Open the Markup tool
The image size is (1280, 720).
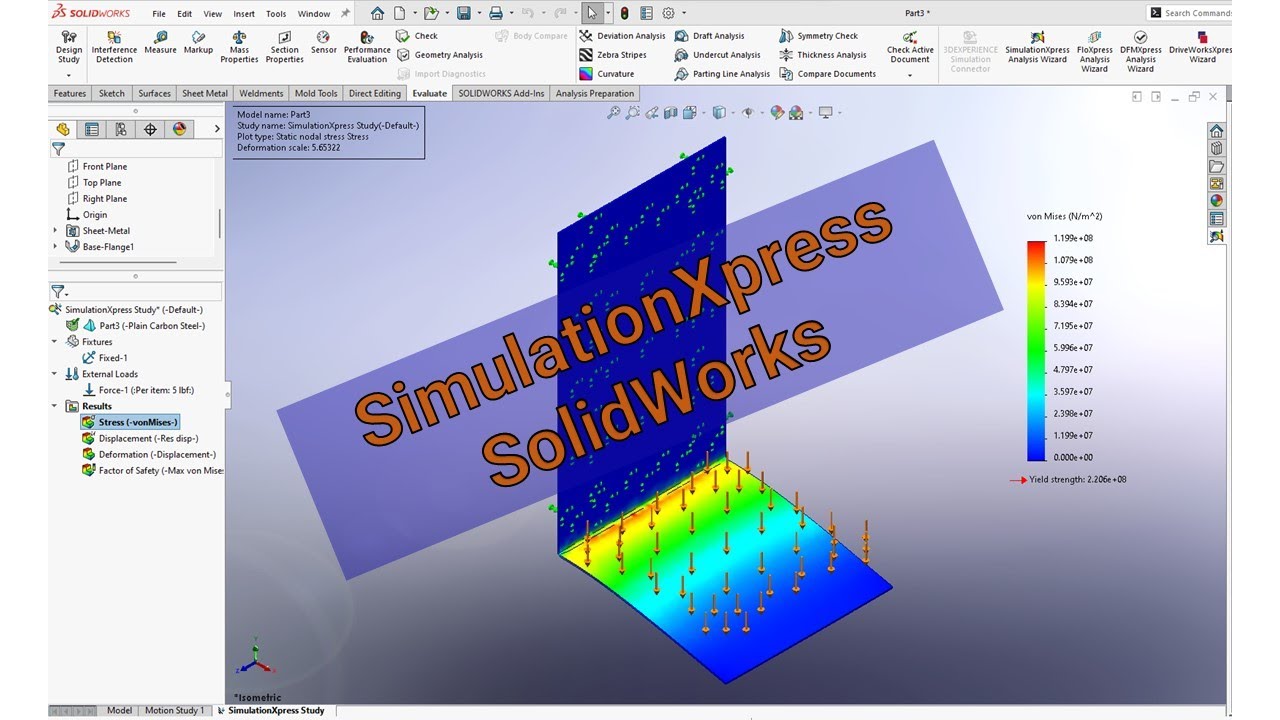pos(198,42)
